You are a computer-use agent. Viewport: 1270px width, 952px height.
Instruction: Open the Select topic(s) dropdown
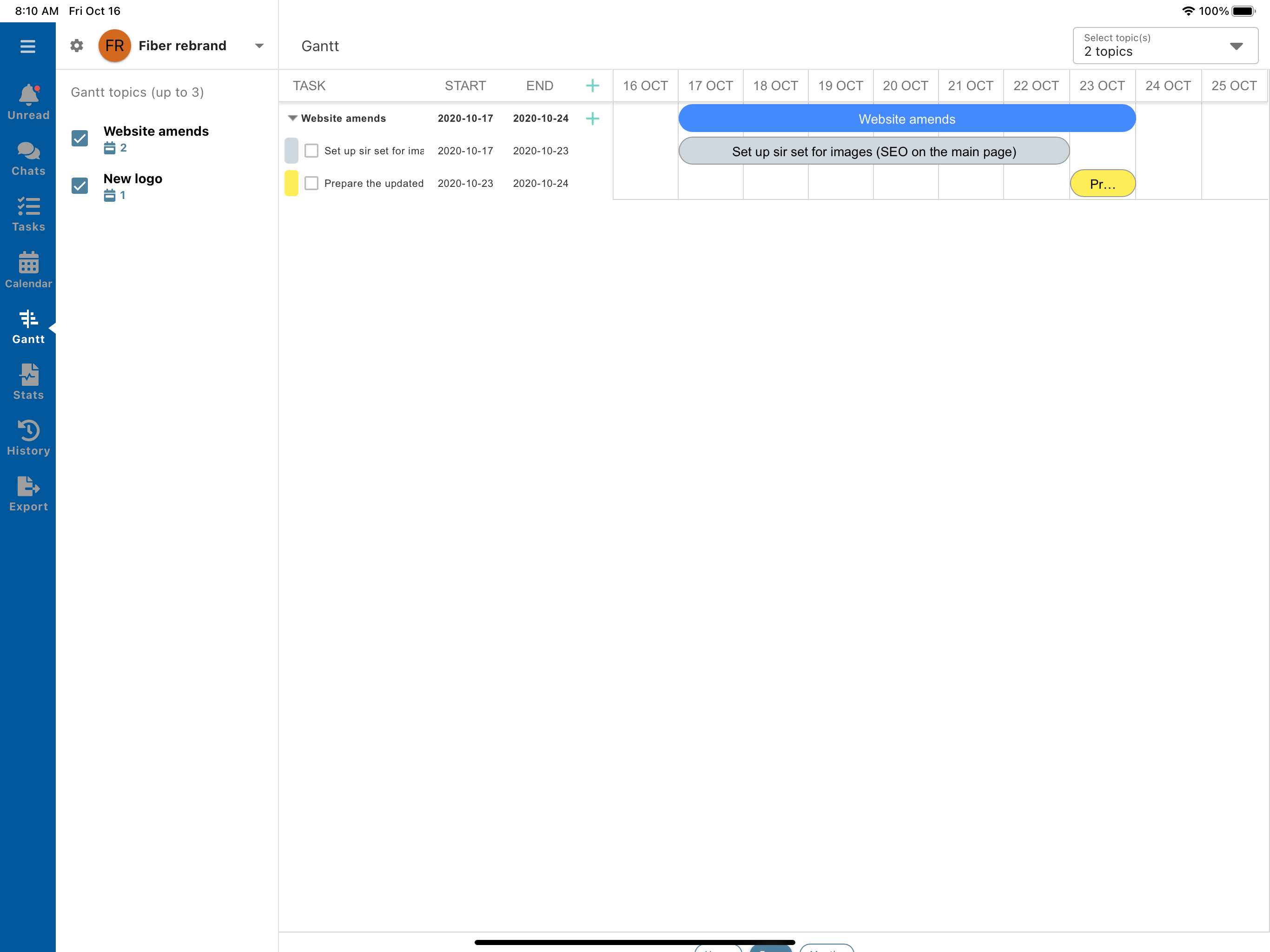1165,46
